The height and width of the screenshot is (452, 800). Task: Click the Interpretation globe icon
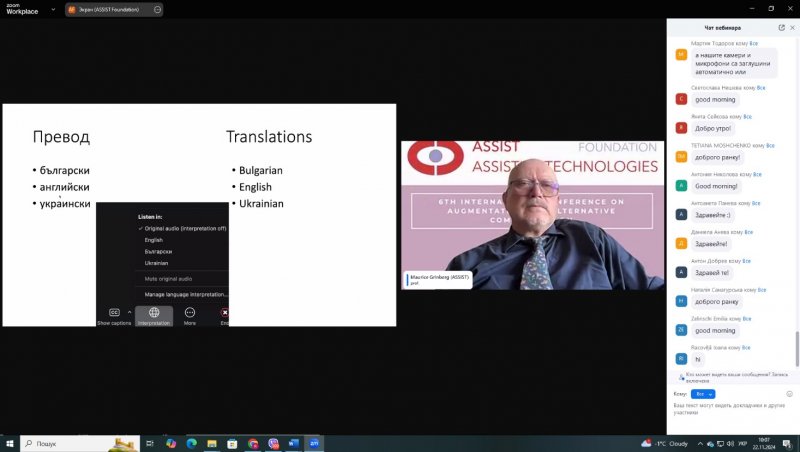[154, 313]
